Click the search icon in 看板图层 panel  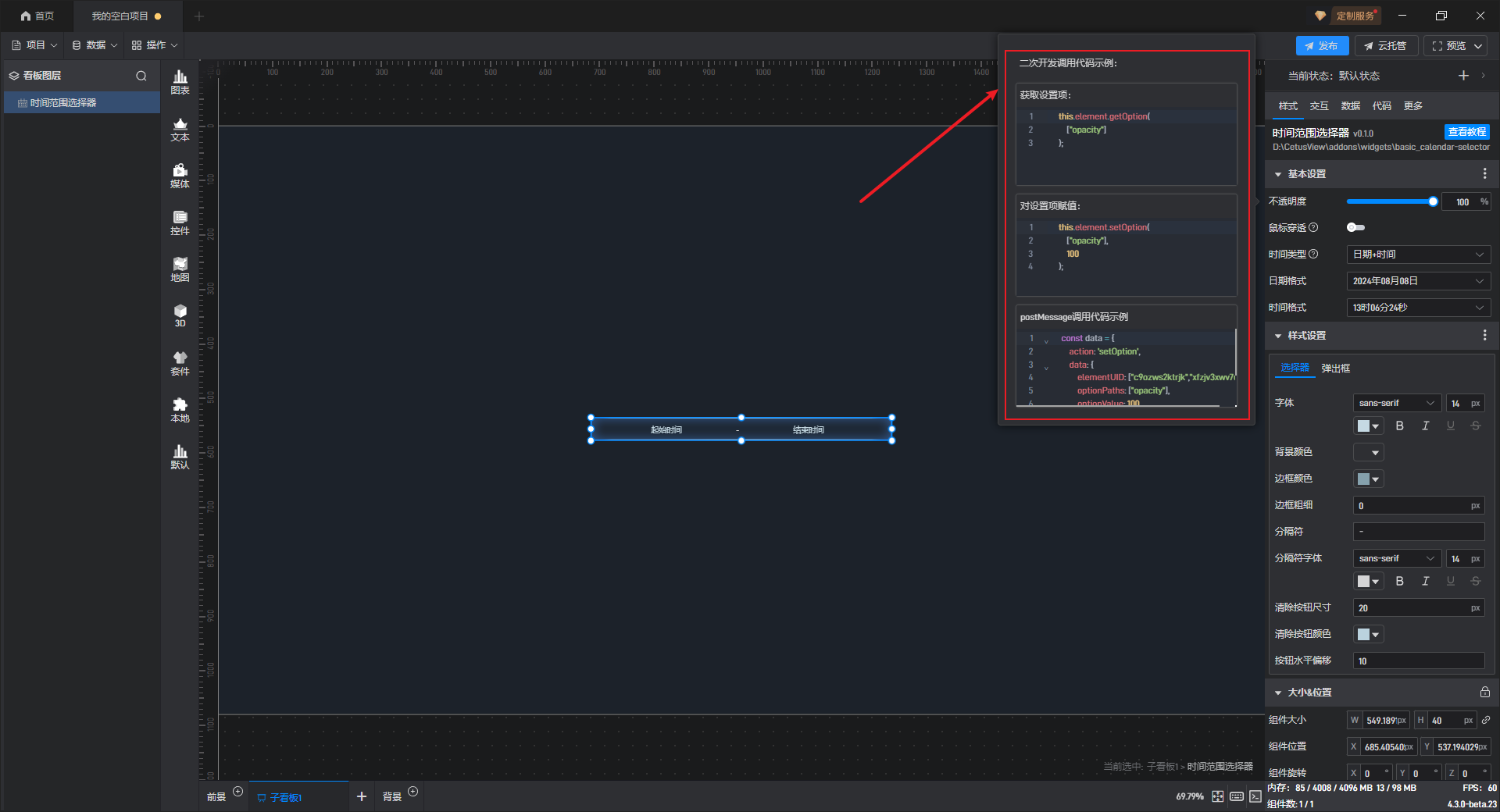coord(141,76)
